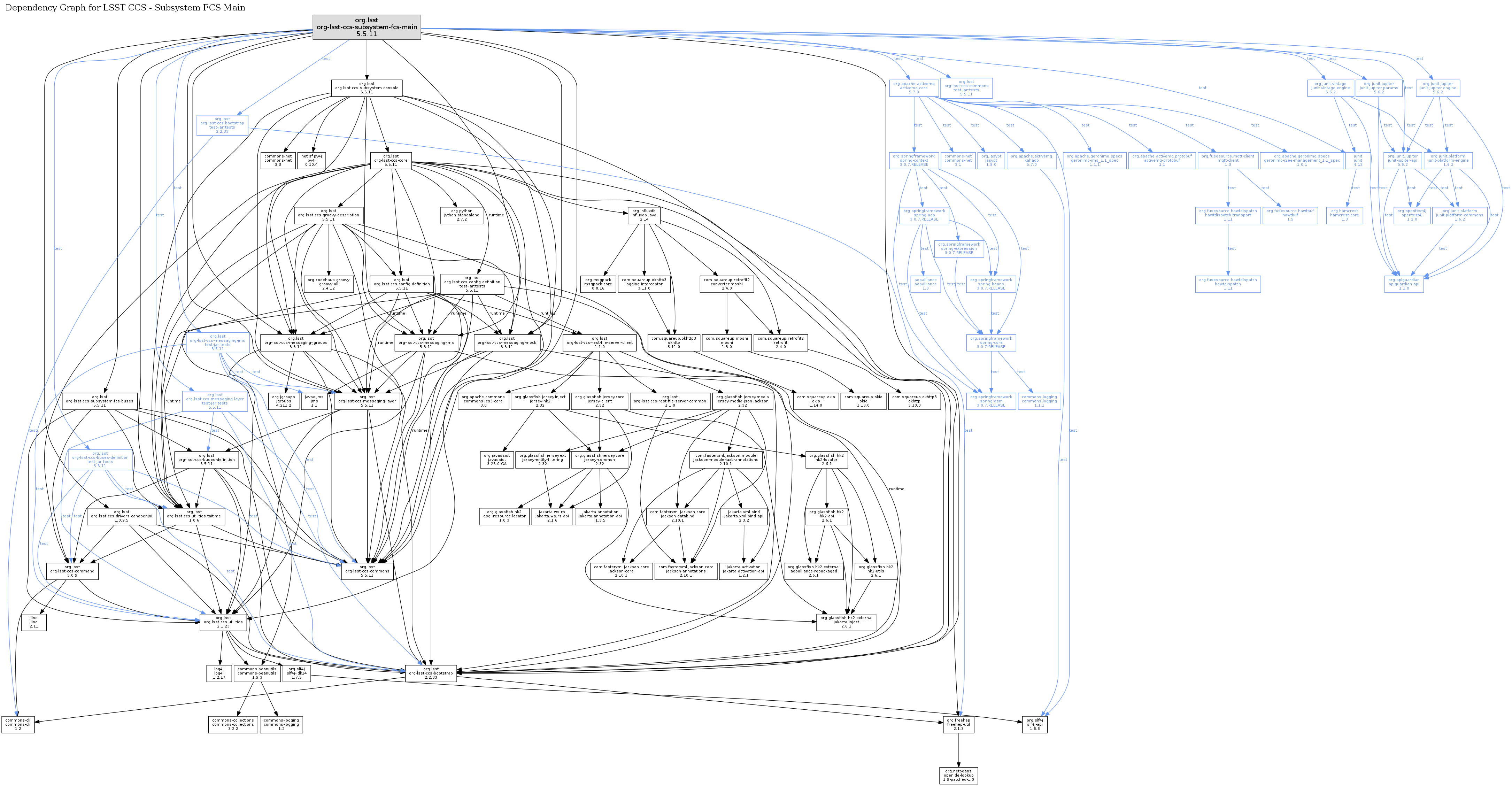Select the org-lsst-ccs-command 3.0.9 node

(x=72, y=571)
